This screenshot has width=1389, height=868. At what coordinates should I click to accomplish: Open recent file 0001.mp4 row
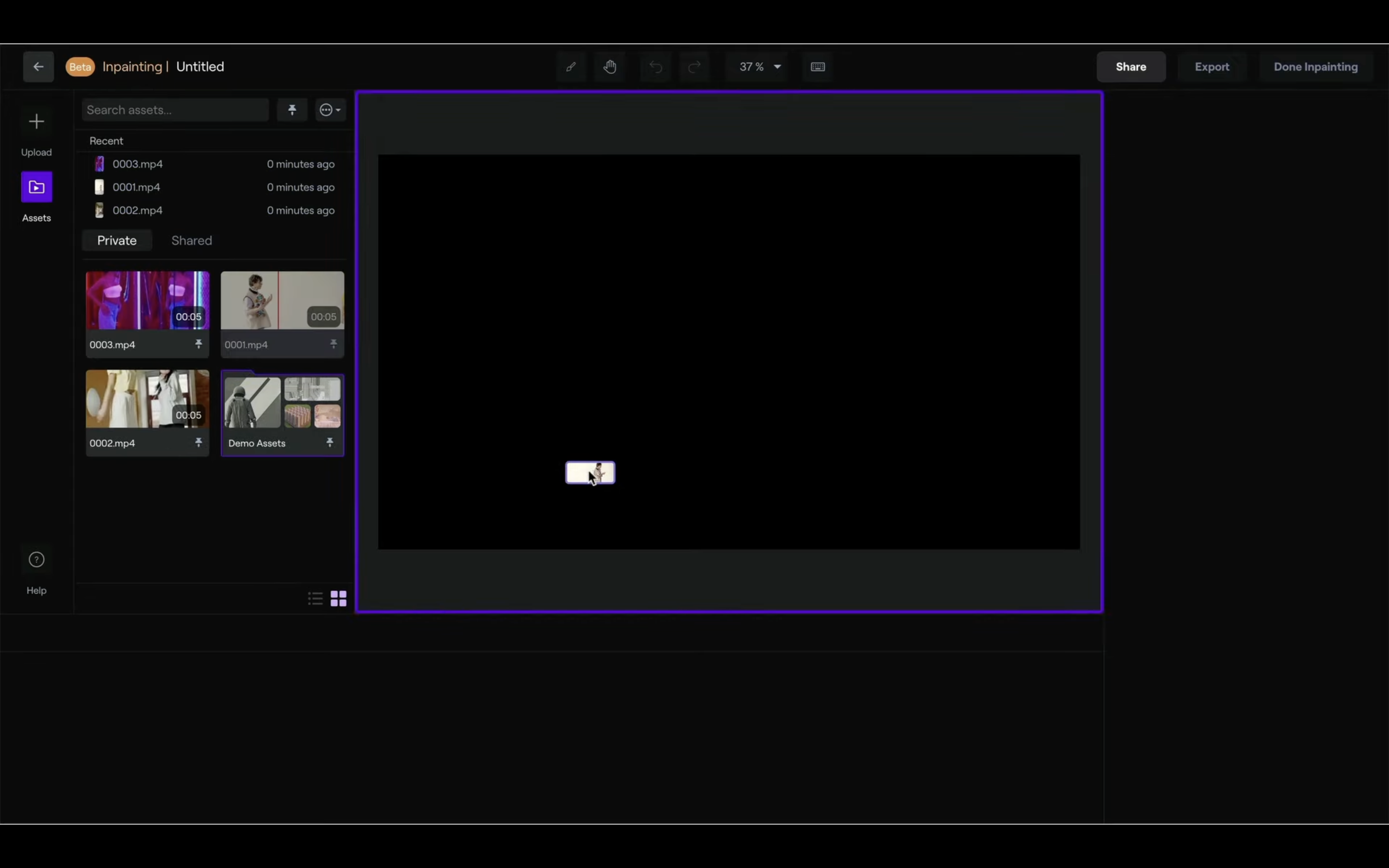click(214, 187)
